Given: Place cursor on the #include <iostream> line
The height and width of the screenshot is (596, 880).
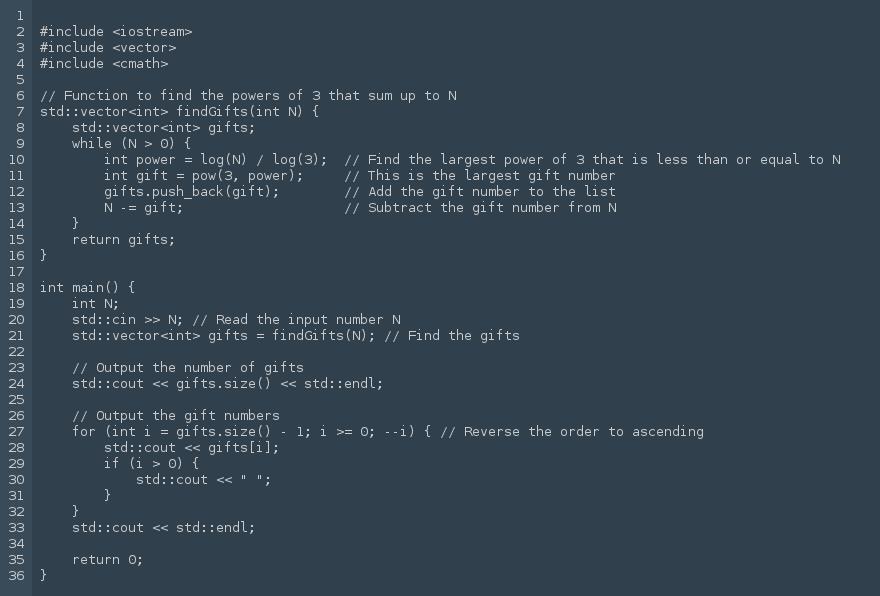Looking at the screenshot, I should (116, 31).
